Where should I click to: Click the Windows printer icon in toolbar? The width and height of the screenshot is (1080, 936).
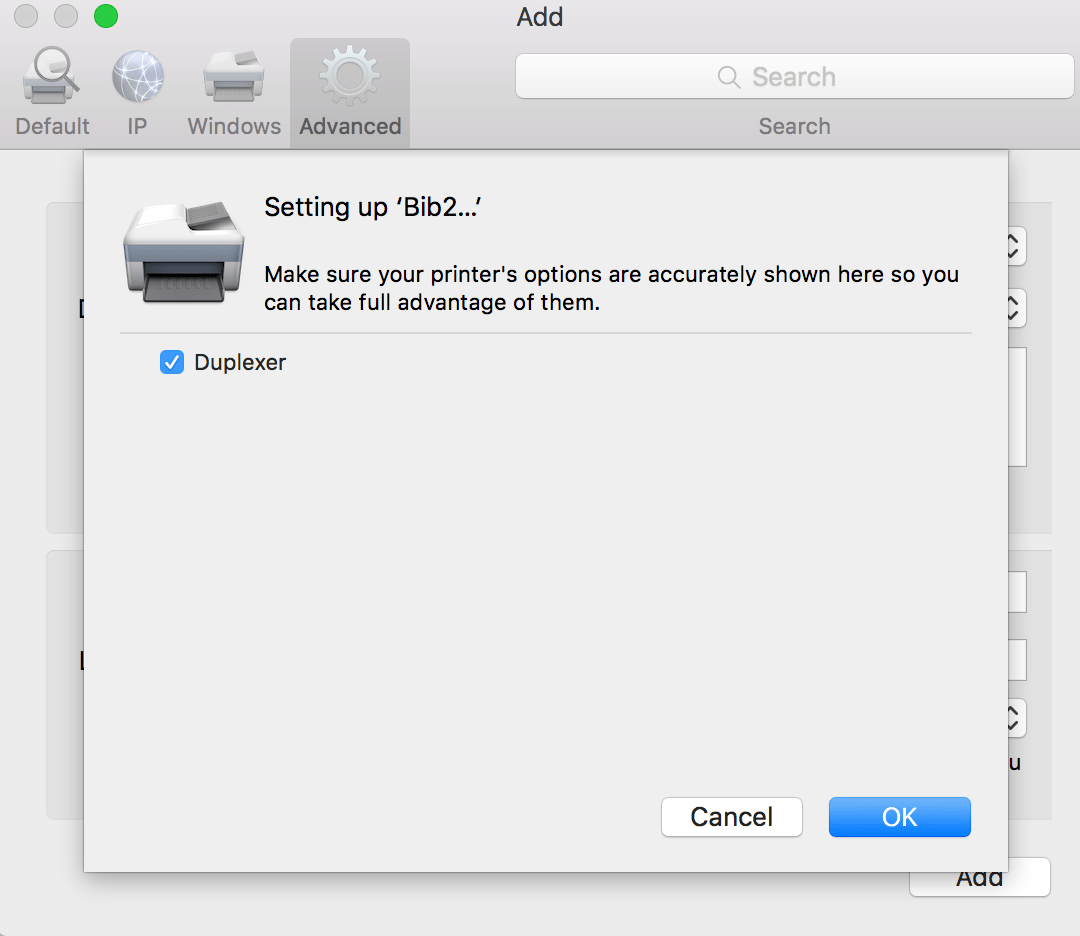pyautogui.click(x=233, y=75)
